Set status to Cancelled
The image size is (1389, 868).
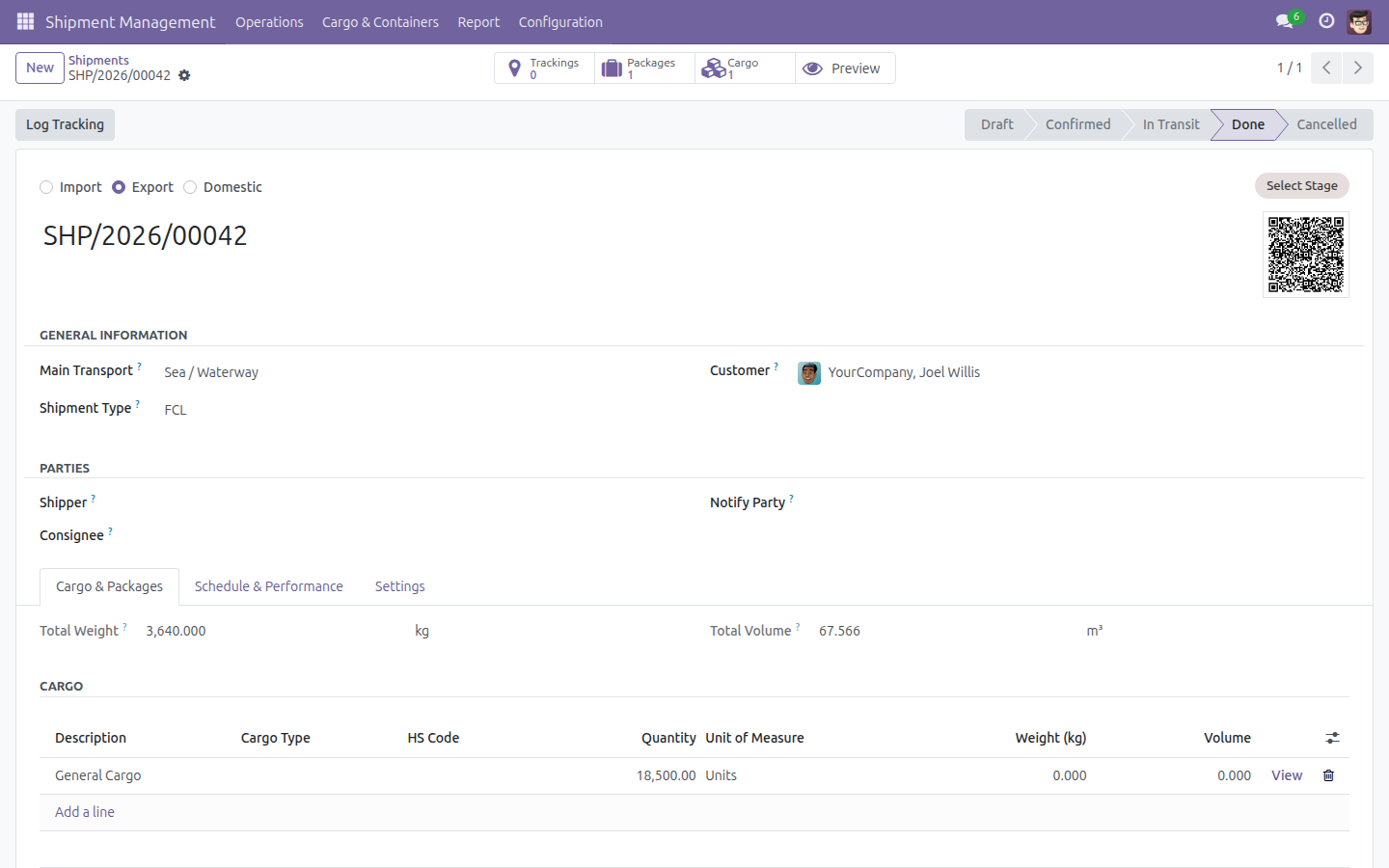coord(1326,124)
